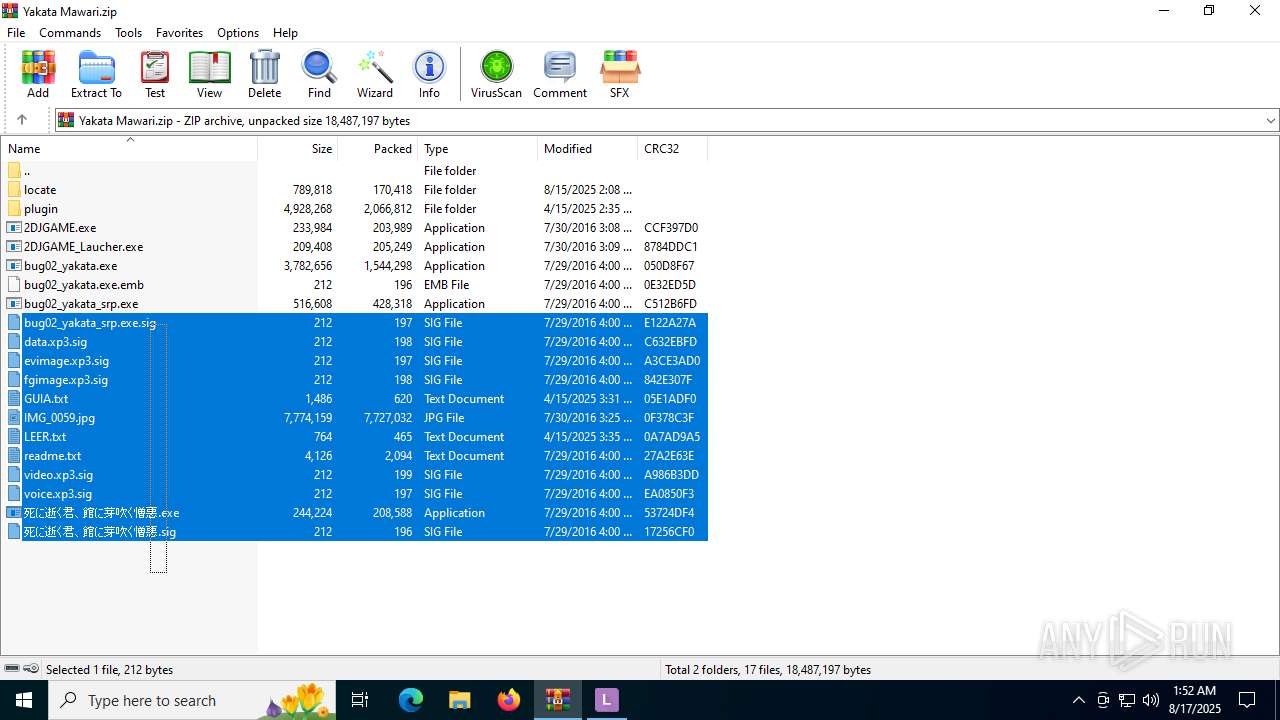1280x720 pixels.
Task: Open the File menu
Action: pyautogui.click(x=16, y=33)
